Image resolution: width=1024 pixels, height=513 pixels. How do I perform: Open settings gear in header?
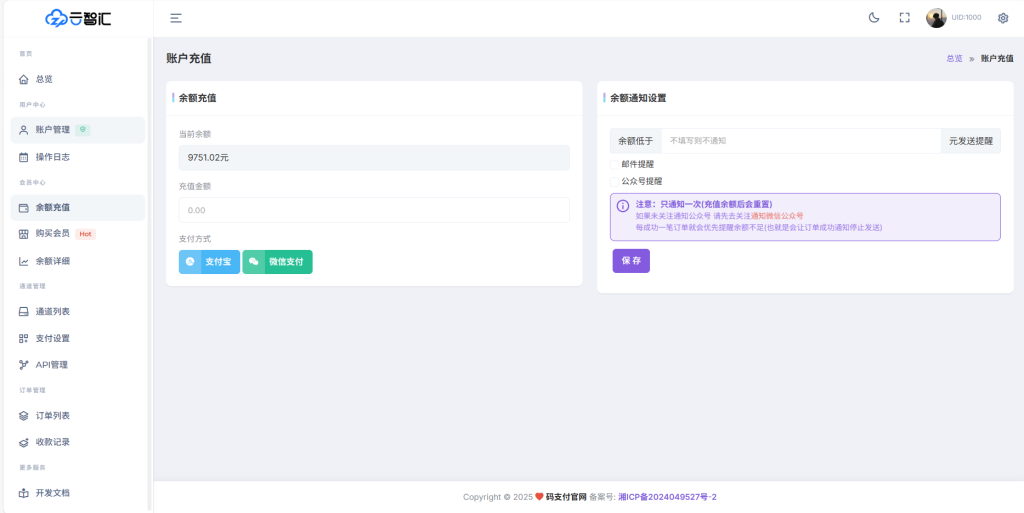click(x=1003, y=18)
